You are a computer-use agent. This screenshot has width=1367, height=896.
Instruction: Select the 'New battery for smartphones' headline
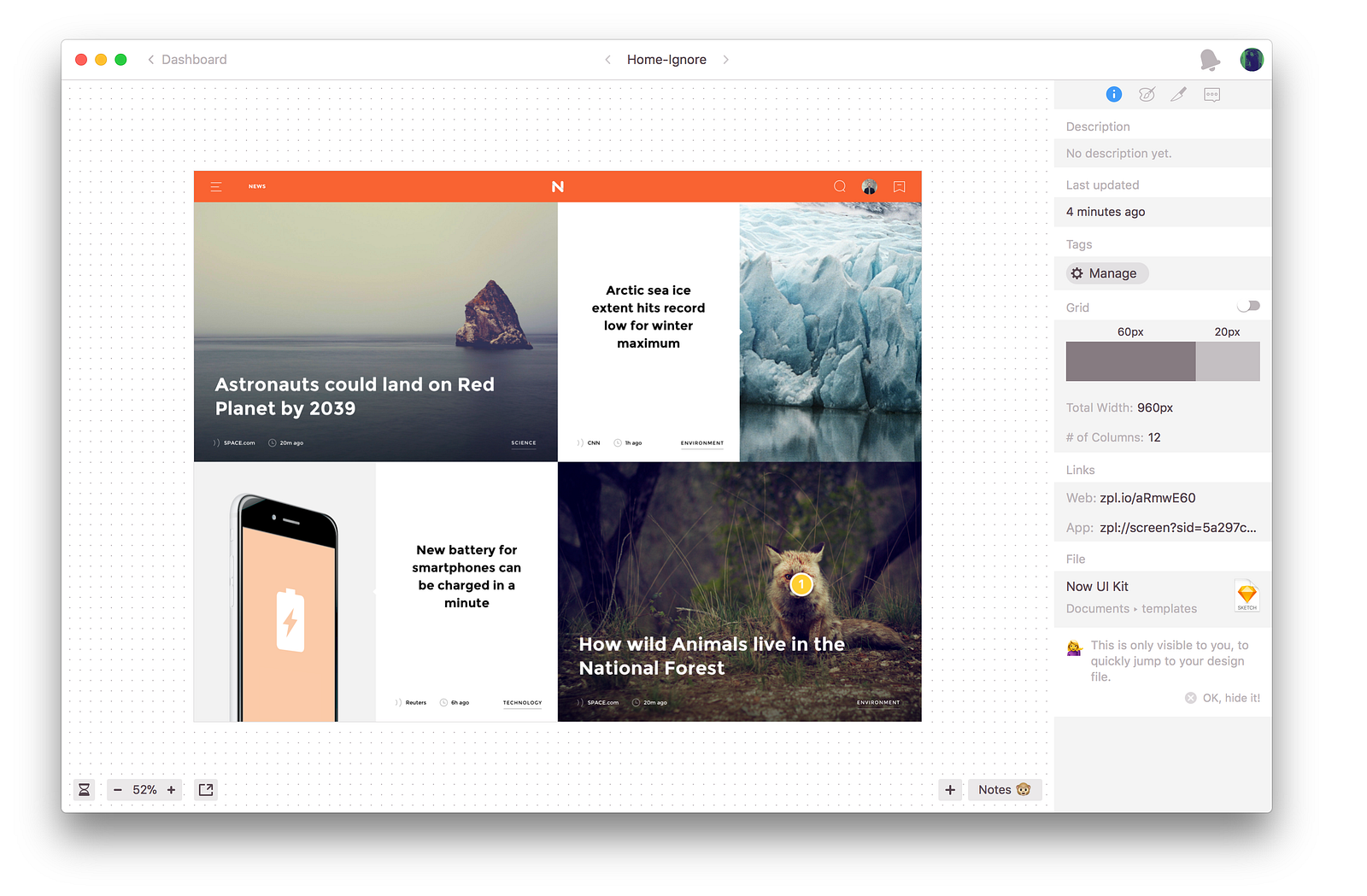pos(466,577)
